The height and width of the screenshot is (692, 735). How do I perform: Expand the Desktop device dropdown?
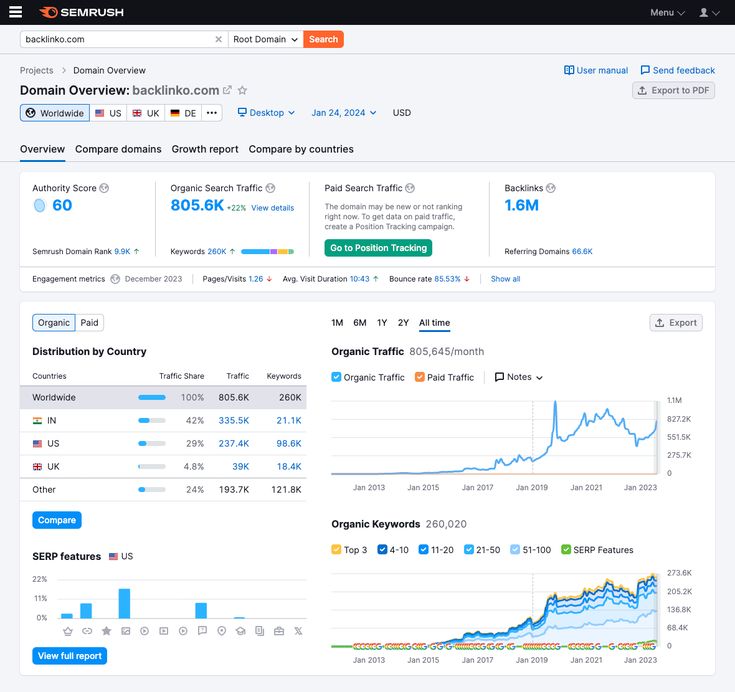(266, 113)
